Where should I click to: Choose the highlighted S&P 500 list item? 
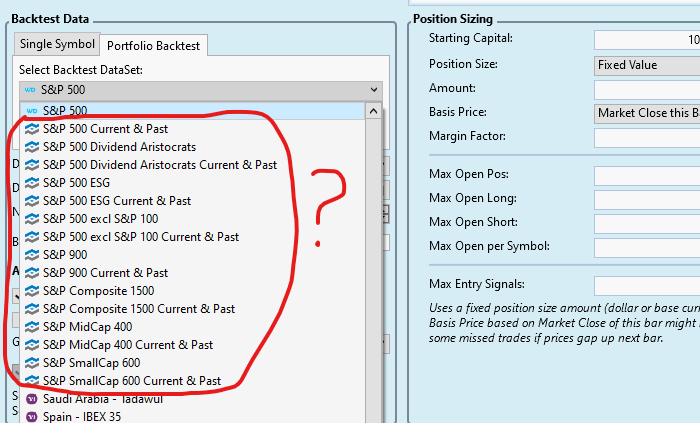point(192,111)
